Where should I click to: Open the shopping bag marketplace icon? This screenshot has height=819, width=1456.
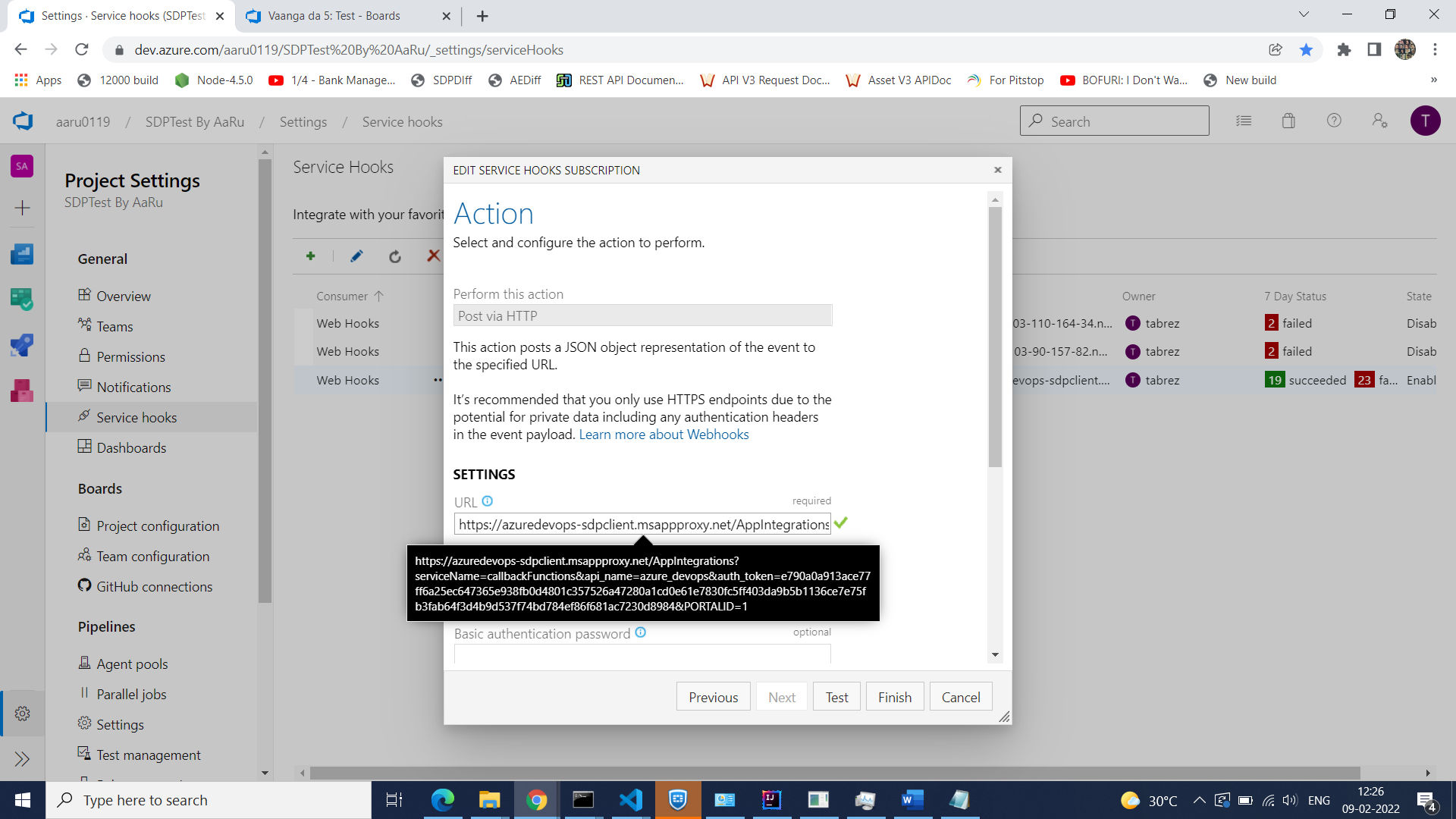pyautogui.click(x=1288, y=121)
